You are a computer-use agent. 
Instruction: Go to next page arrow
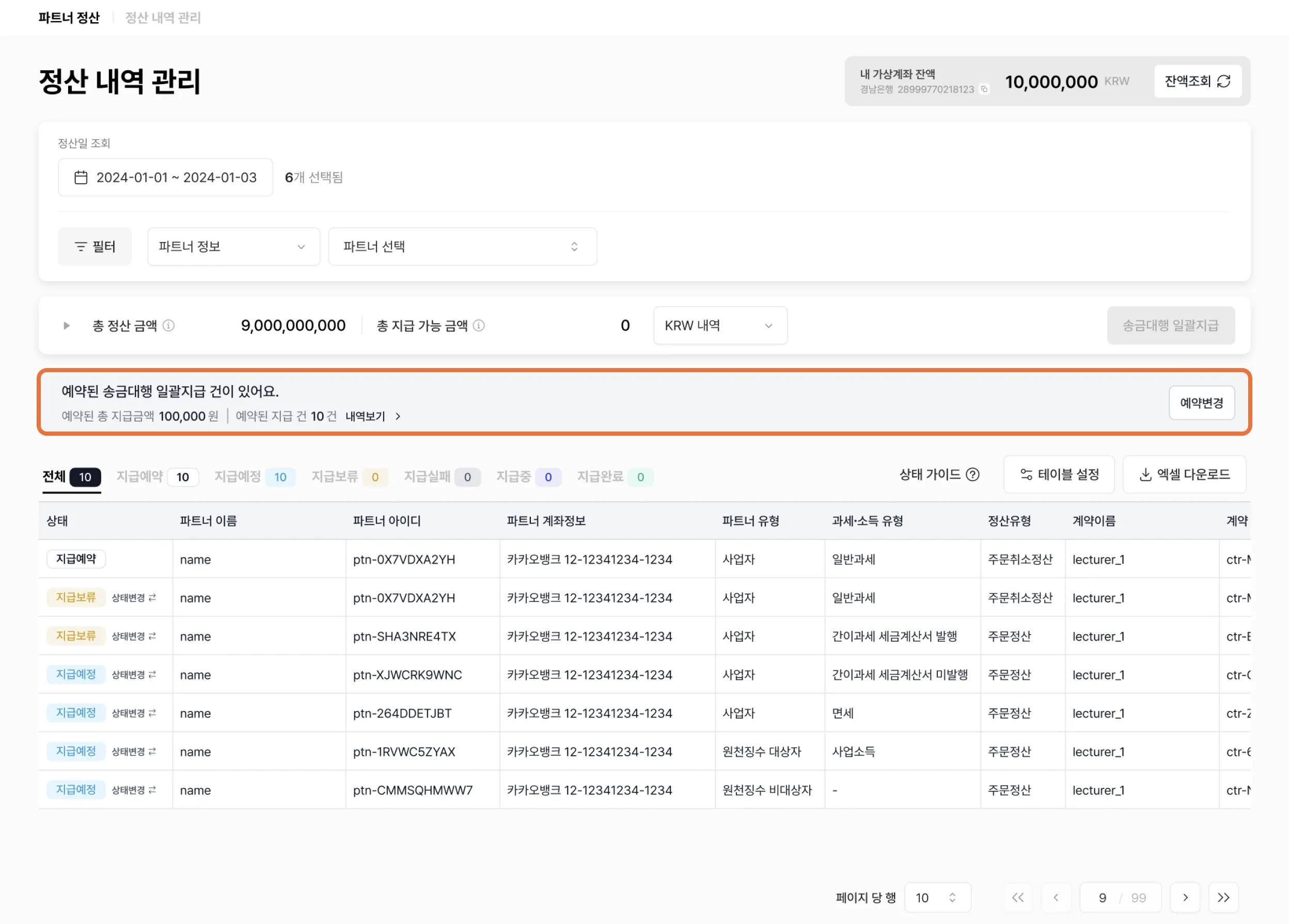pyautogui.click(x=1185, y=897)
